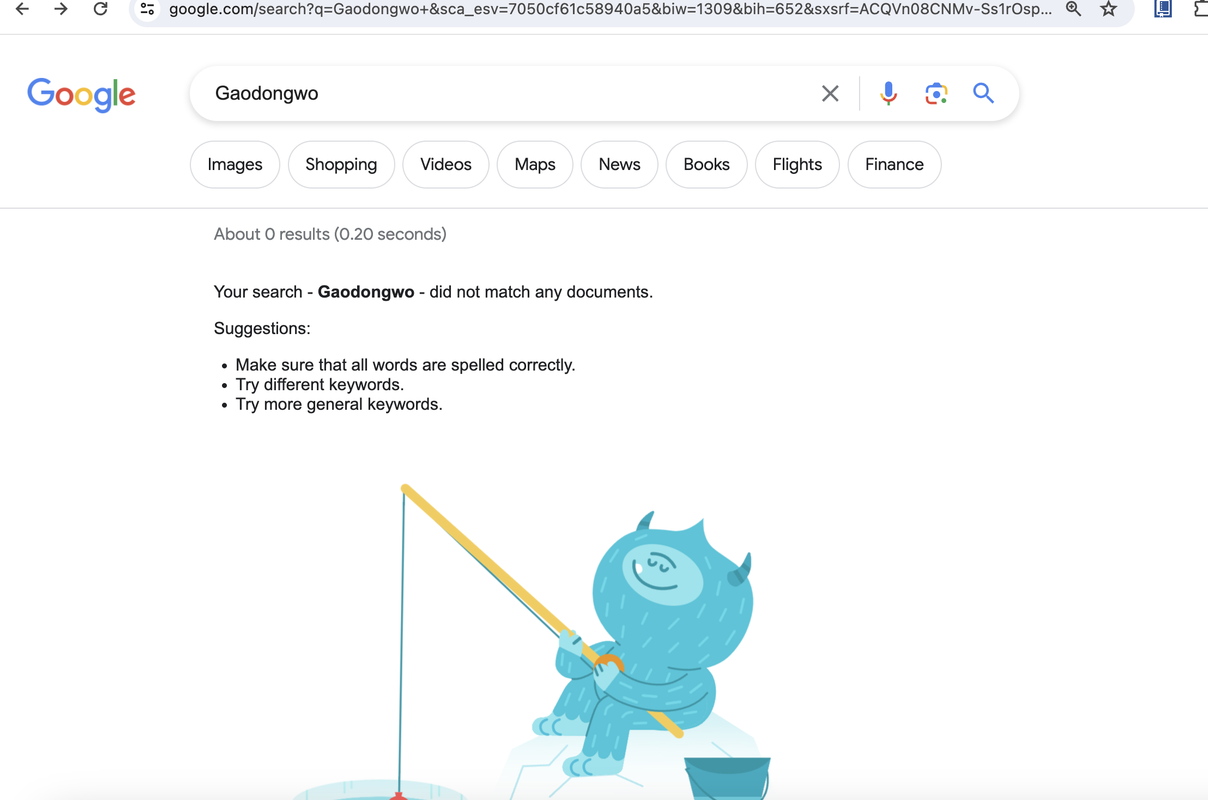1208x800 pixels.
Task: Open site information icon in address bar
Action: pos(147,9)
